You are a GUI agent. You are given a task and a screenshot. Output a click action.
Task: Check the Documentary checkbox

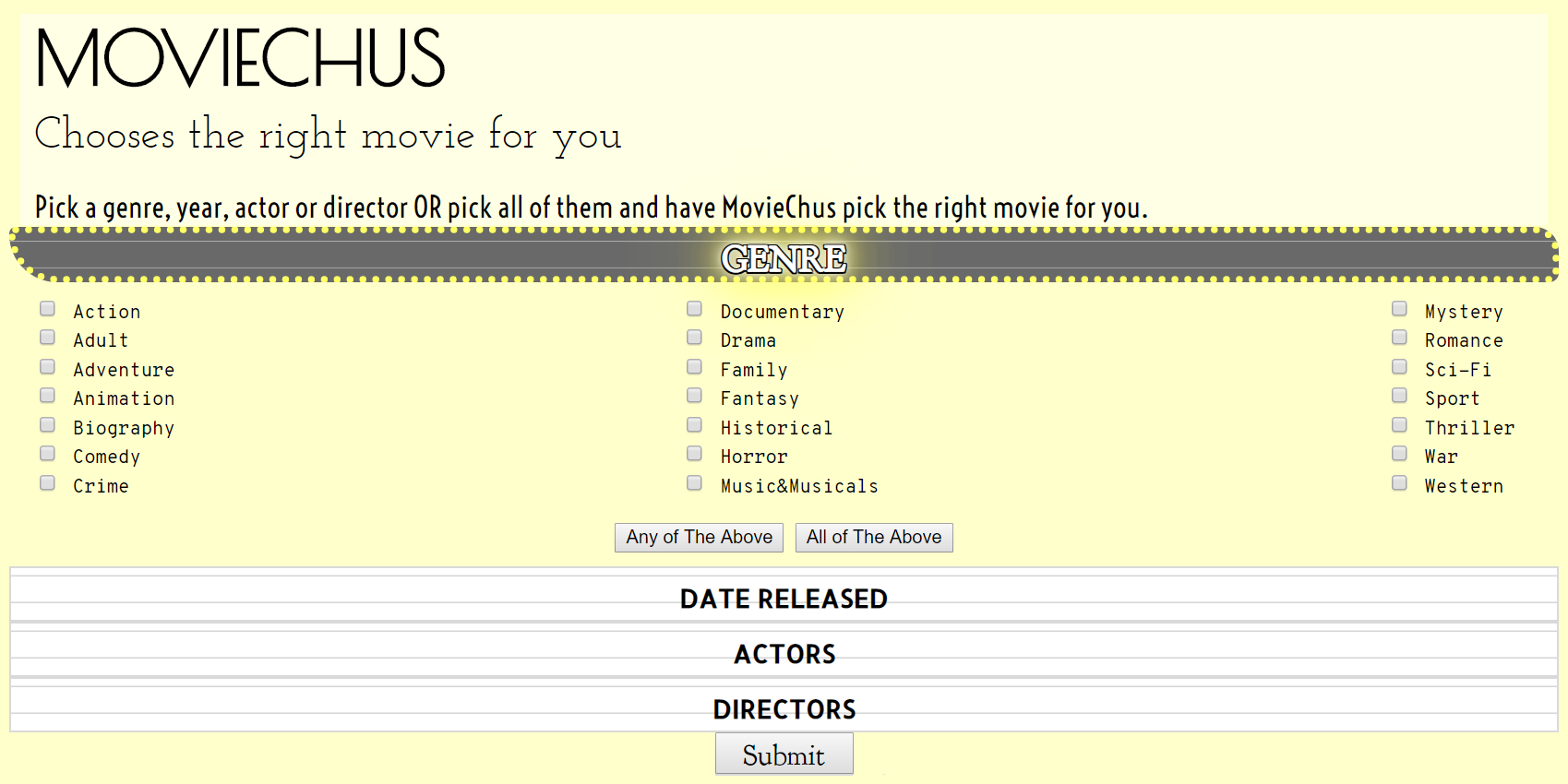695,309
